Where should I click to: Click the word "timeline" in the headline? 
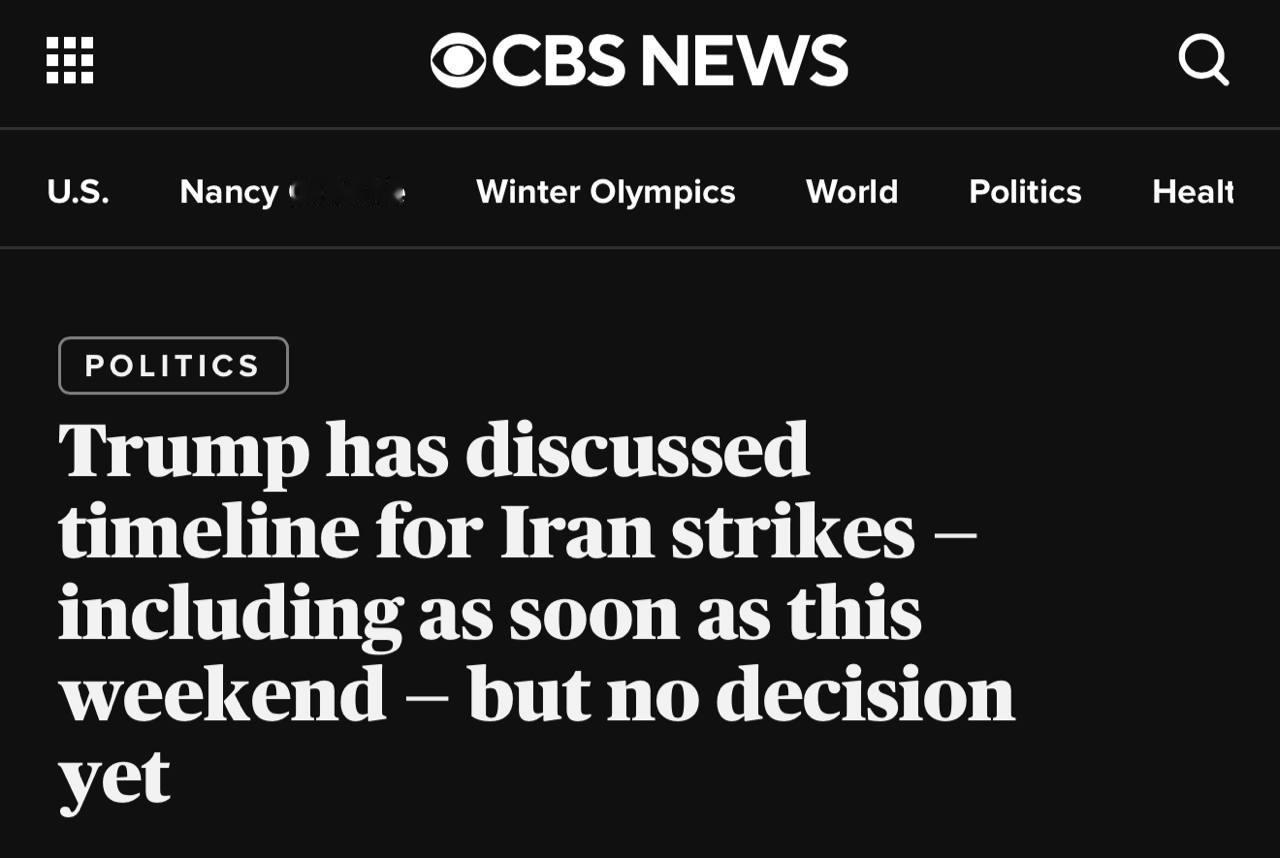tap(208, 531)
